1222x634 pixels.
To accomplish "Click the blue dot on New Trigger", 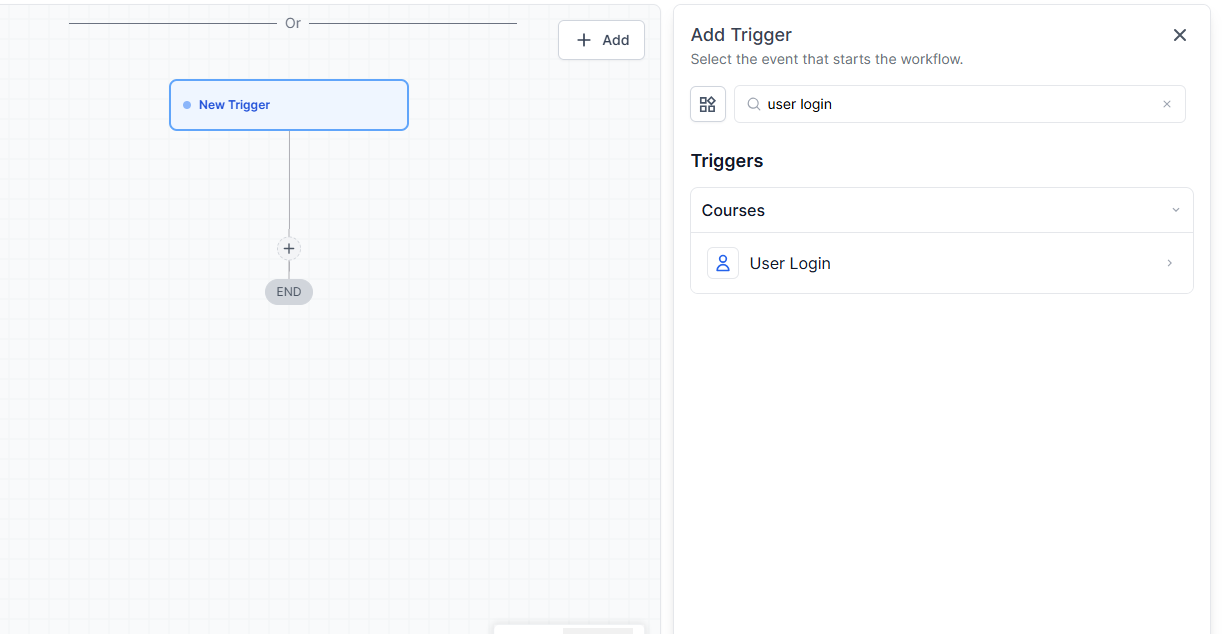I will [x=187, y=105].
